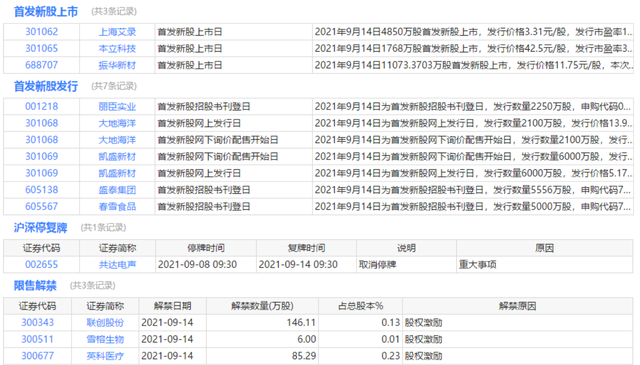The image size is (640, 365).
Task: Open 共达电声 link
Action: click(x=117, y=265)
